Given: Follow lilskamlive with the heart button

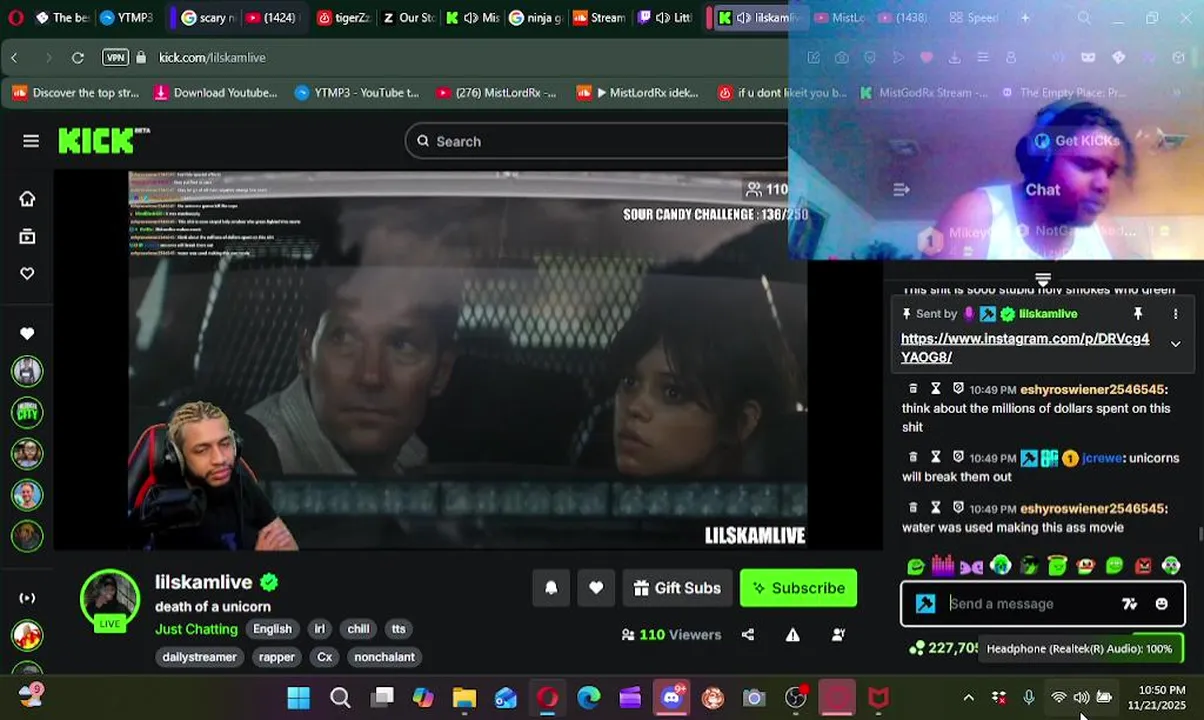Looking at the screenshot, I should (596, 588).
